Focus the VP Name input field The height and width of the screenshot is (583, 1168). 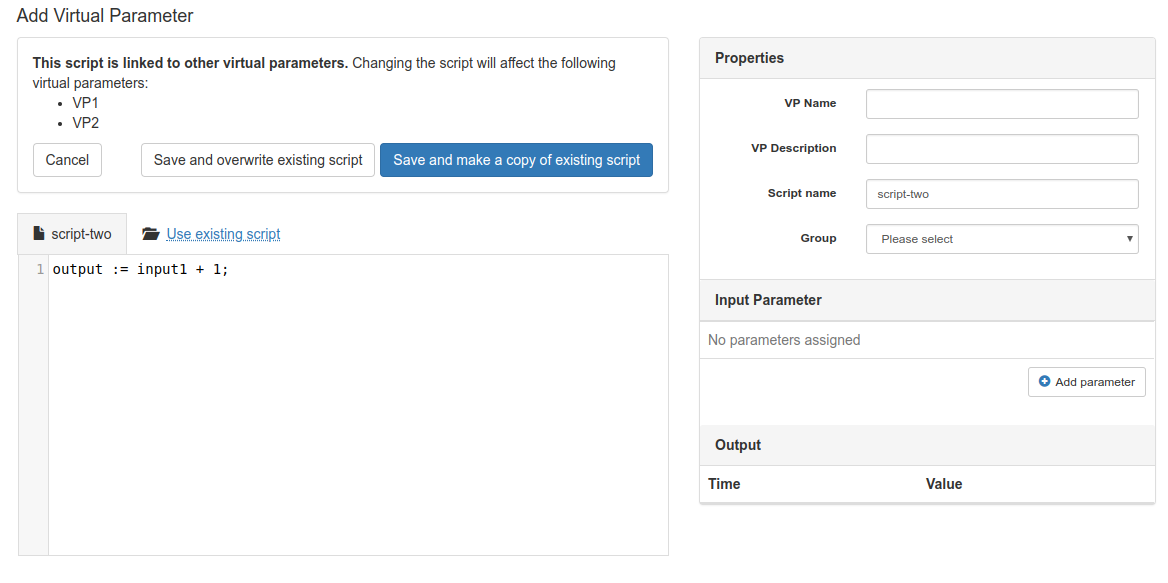[x=1001, y=104]
